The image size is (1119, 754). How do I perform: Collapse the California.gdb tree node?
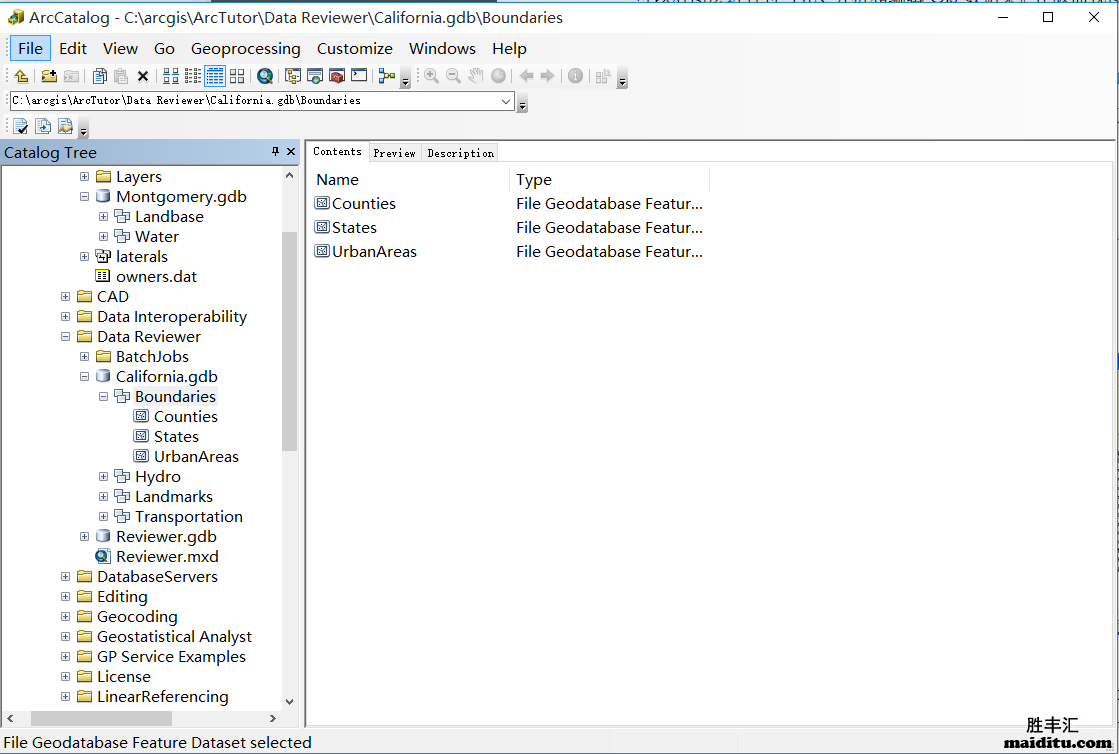[x=85, y=377]
